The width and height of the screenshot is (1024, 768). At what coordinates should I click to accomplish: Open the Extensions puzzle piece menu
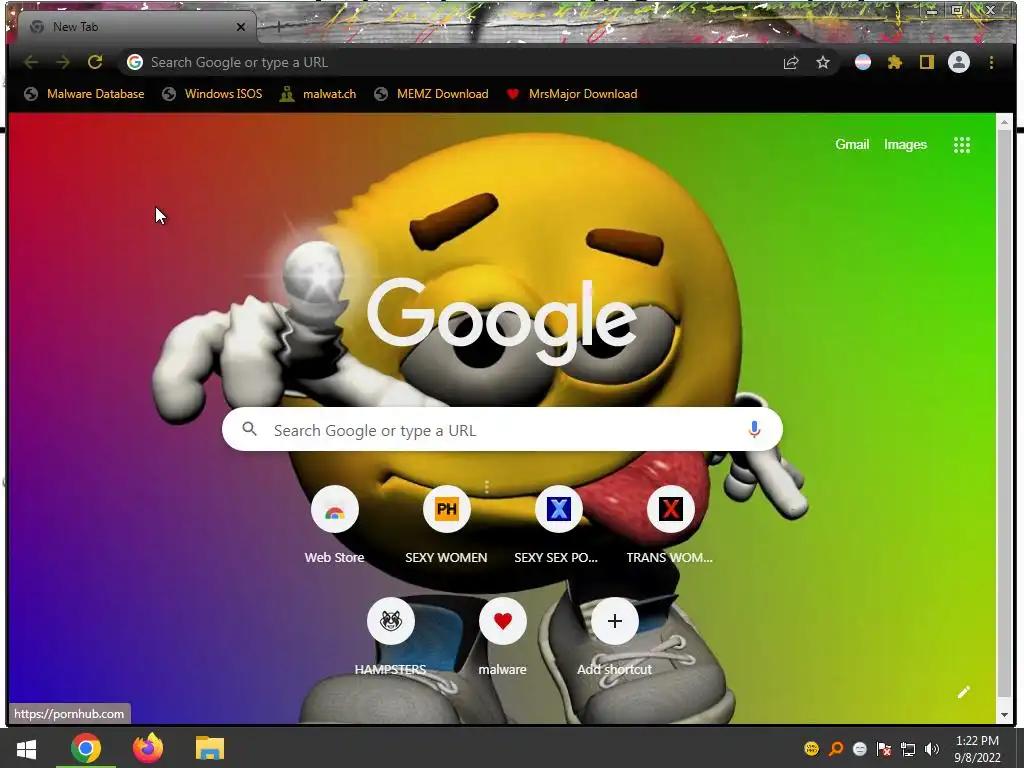click(x=895, y=62)
